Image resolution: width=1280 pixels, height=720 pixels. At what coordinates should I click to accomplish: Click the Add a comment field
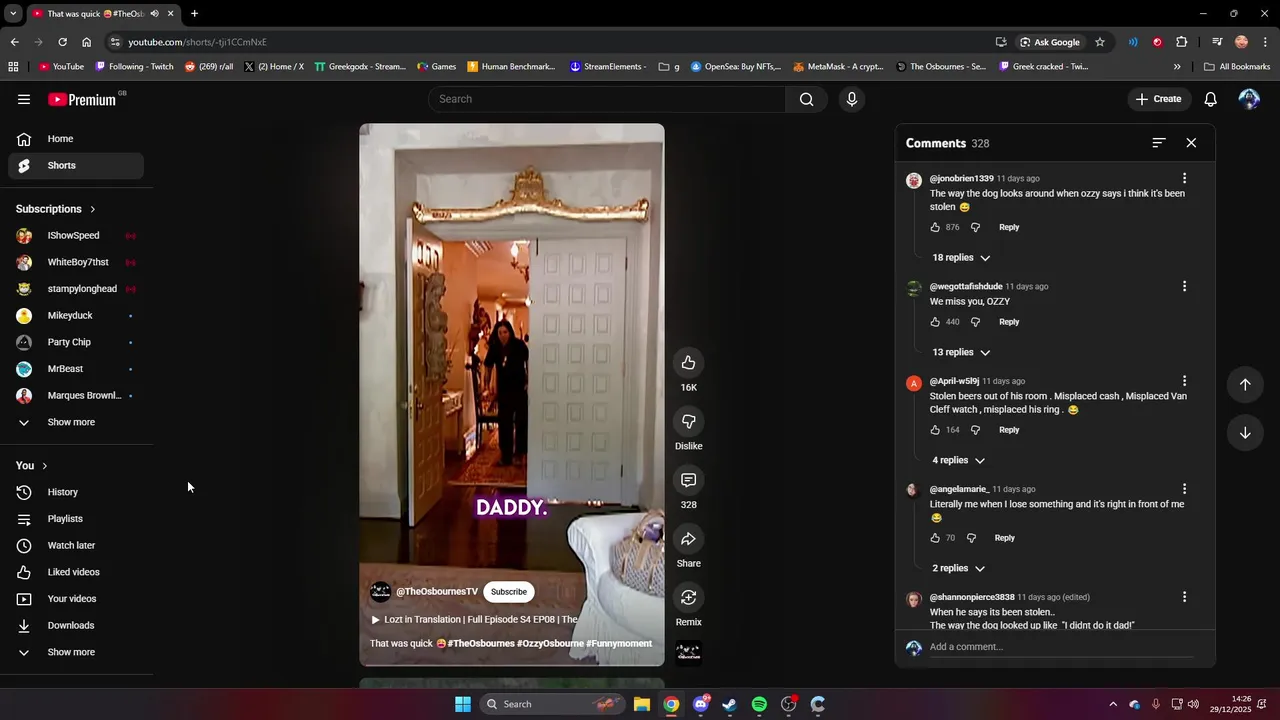pyautogui.click(x=1060, y=647)
